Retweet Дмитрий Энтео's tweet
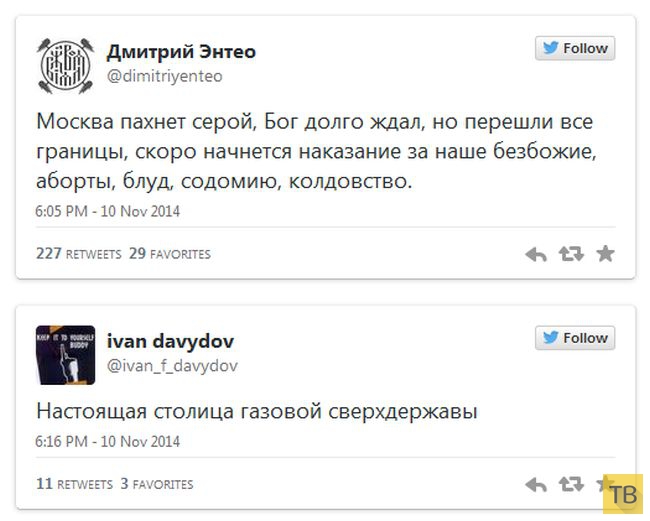The image size is (650, 521). [570, 254]
